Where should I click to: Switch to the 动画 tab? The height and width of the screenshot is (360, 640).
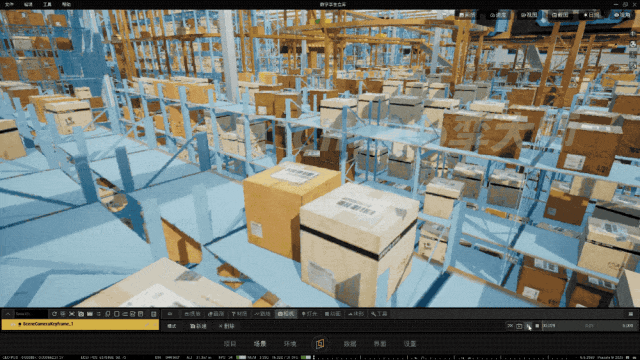(x=333, y=314)
